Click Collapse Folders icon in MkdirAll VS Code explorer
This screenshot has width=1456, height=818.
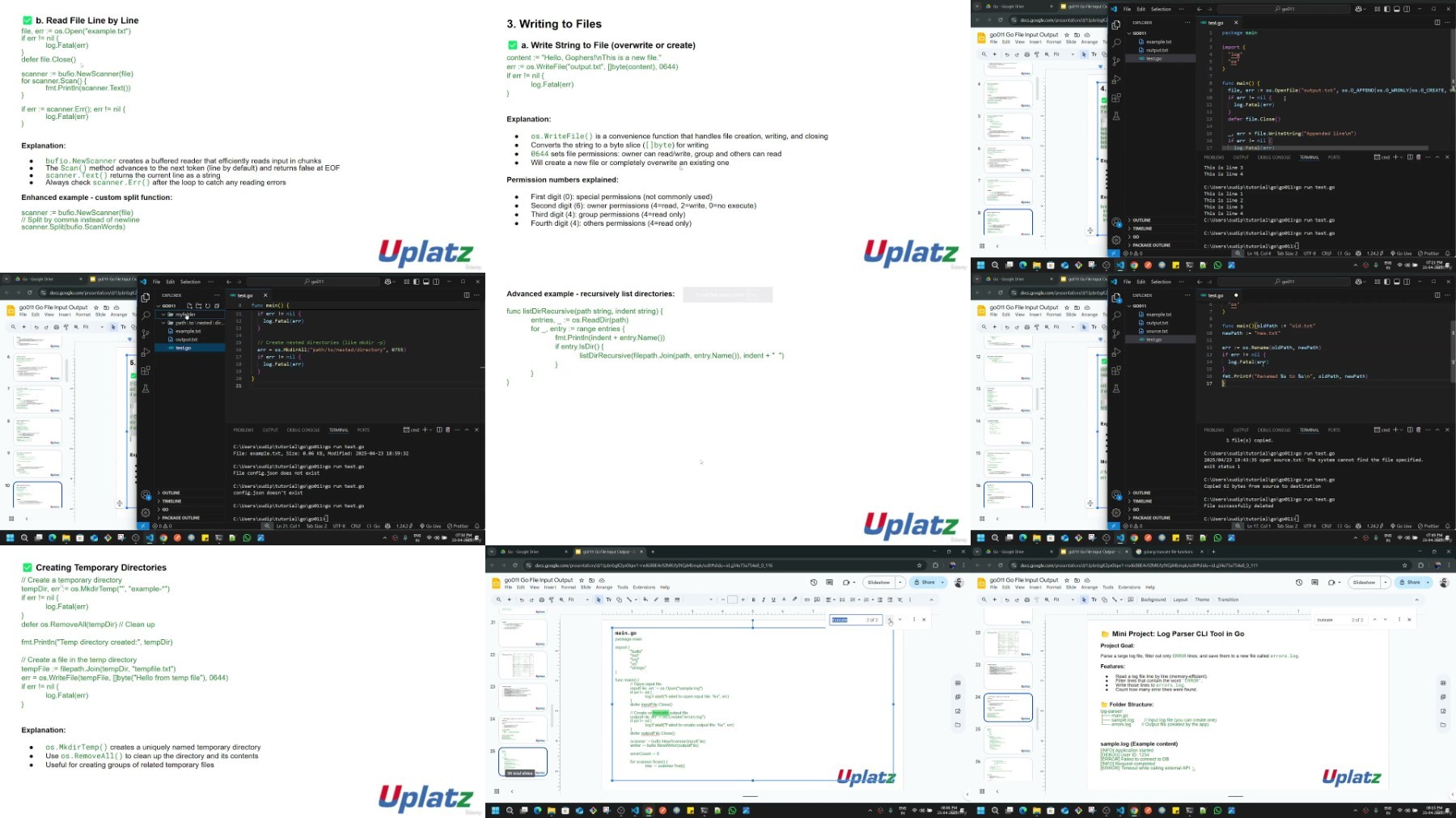coord(217,306)
